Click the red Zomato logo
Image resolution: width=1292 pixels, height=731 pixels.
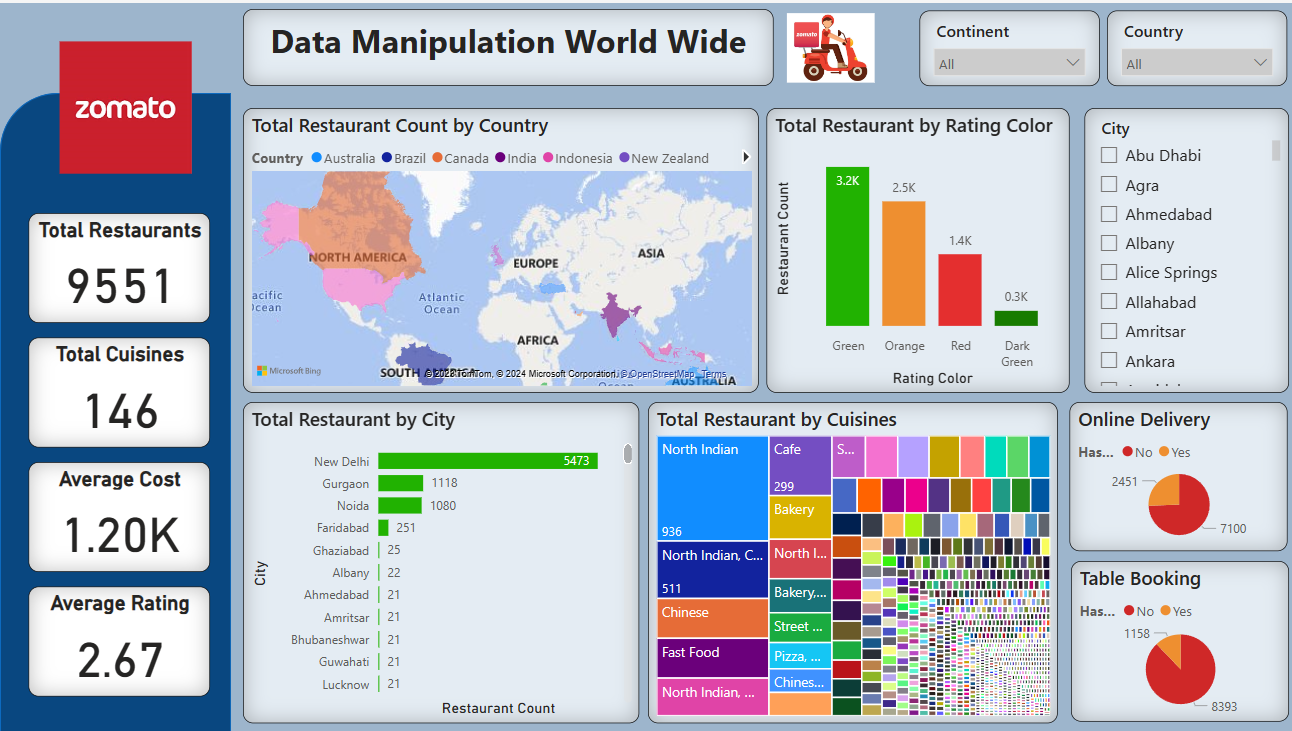125,107
